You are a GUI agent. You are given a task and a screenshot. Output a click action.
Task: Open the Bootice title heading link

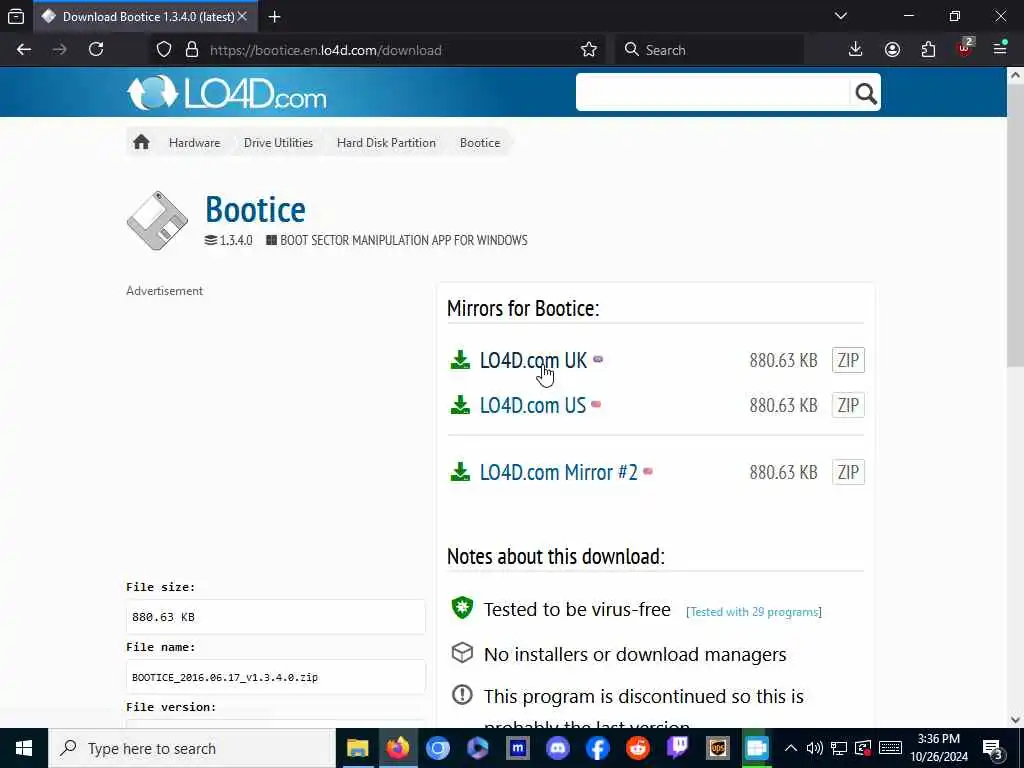[x=255, y=209]
